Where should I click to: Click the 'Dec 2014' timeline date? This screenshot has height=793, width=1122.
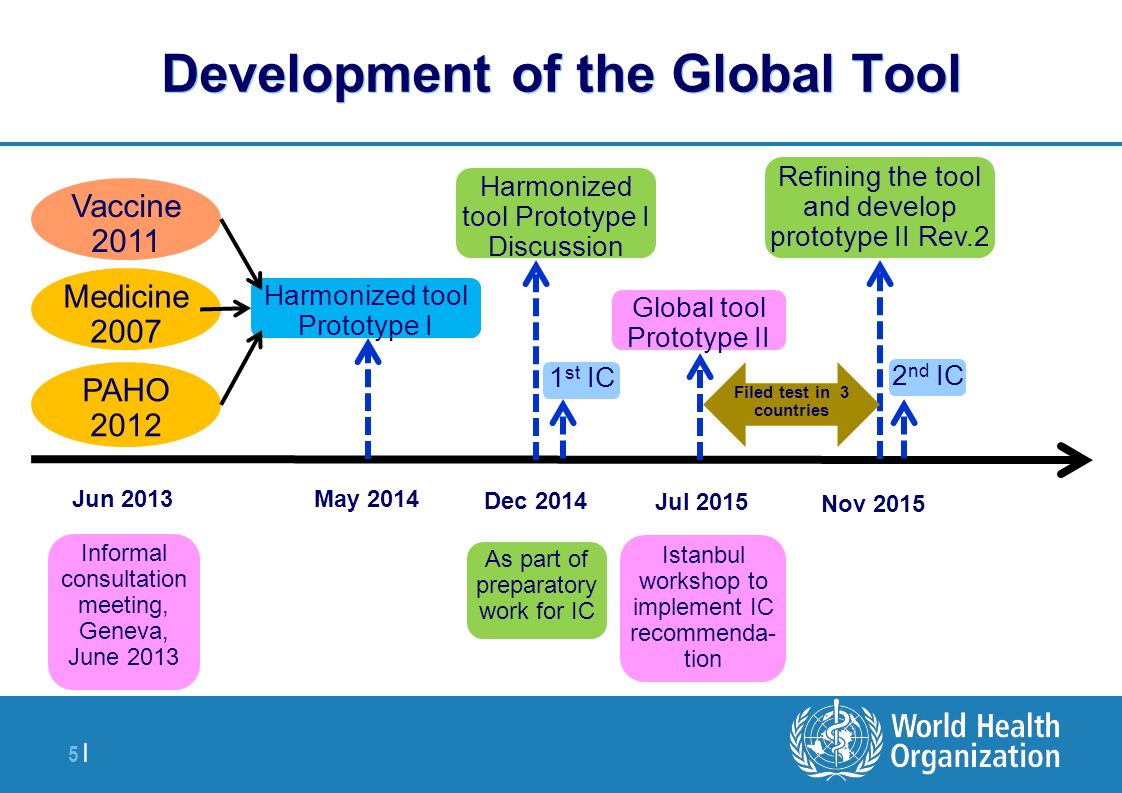tap(535, 501)
